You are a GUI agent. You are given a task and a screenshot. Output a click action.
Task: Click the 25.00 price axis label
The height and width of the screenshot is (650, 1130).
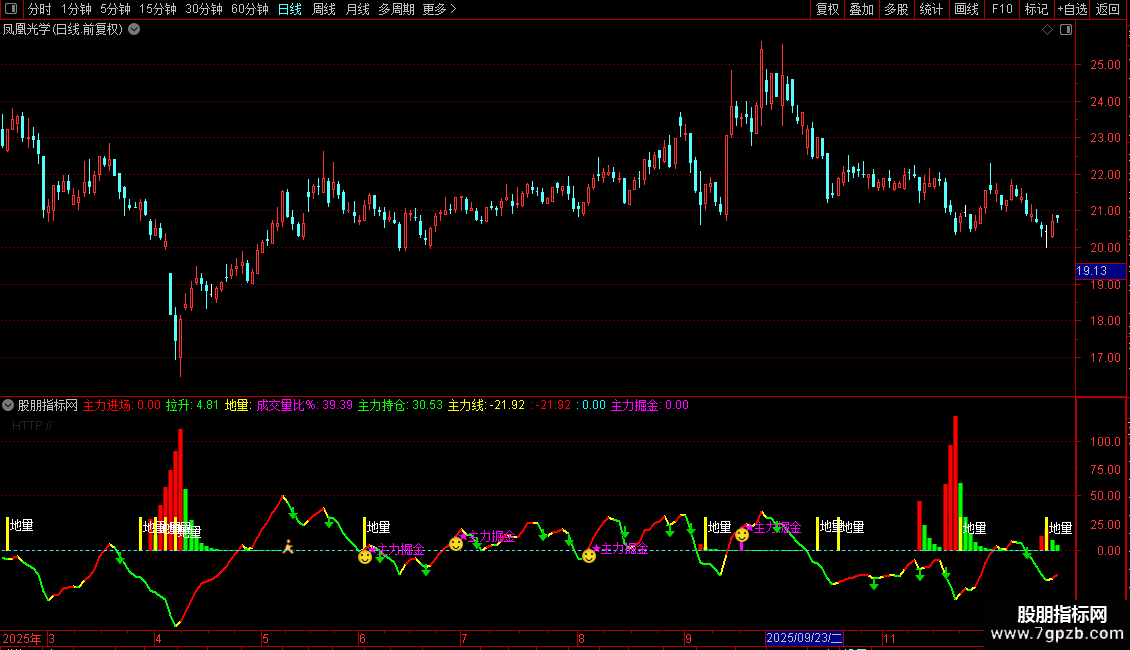click(1105, 65)
